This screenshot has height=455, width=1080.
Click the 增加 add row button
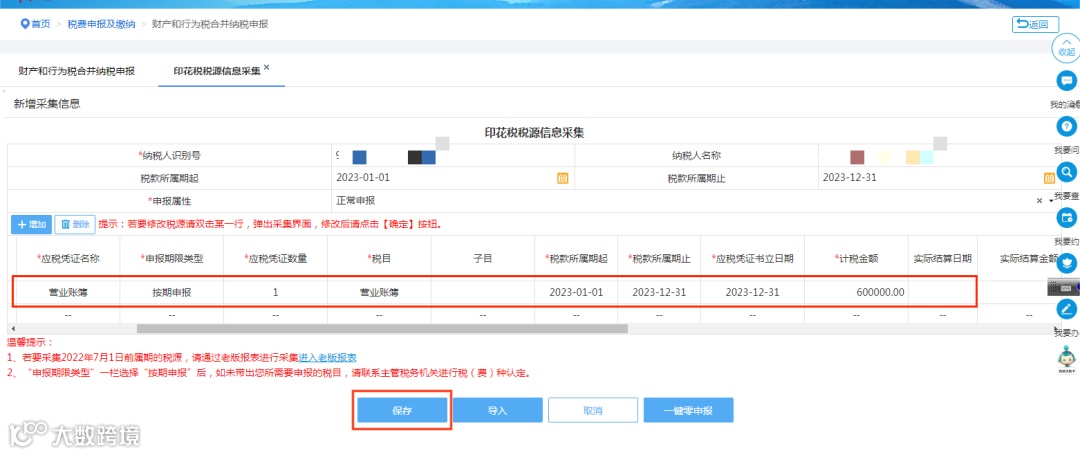(32, 224)
